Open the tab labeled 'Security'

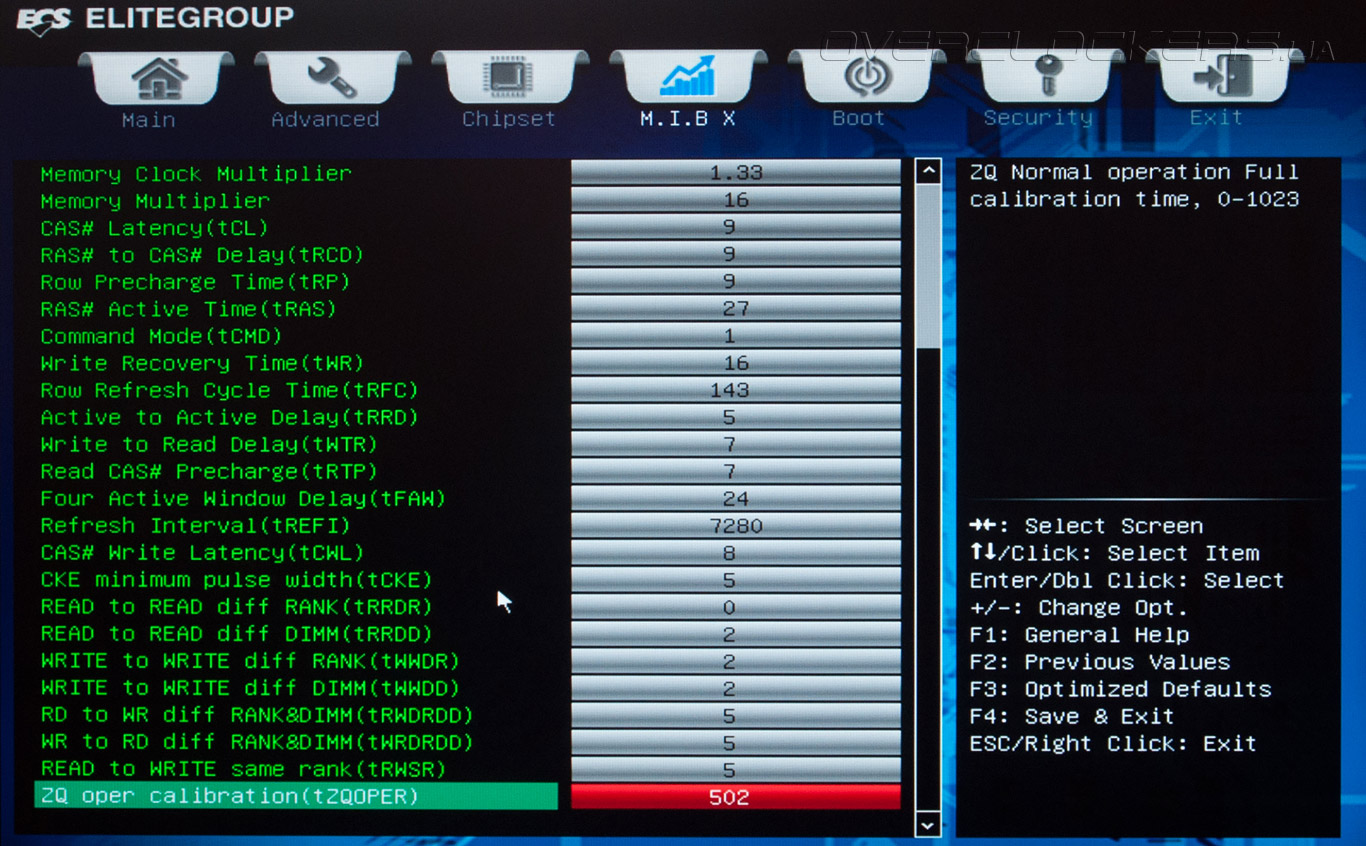1038,117
